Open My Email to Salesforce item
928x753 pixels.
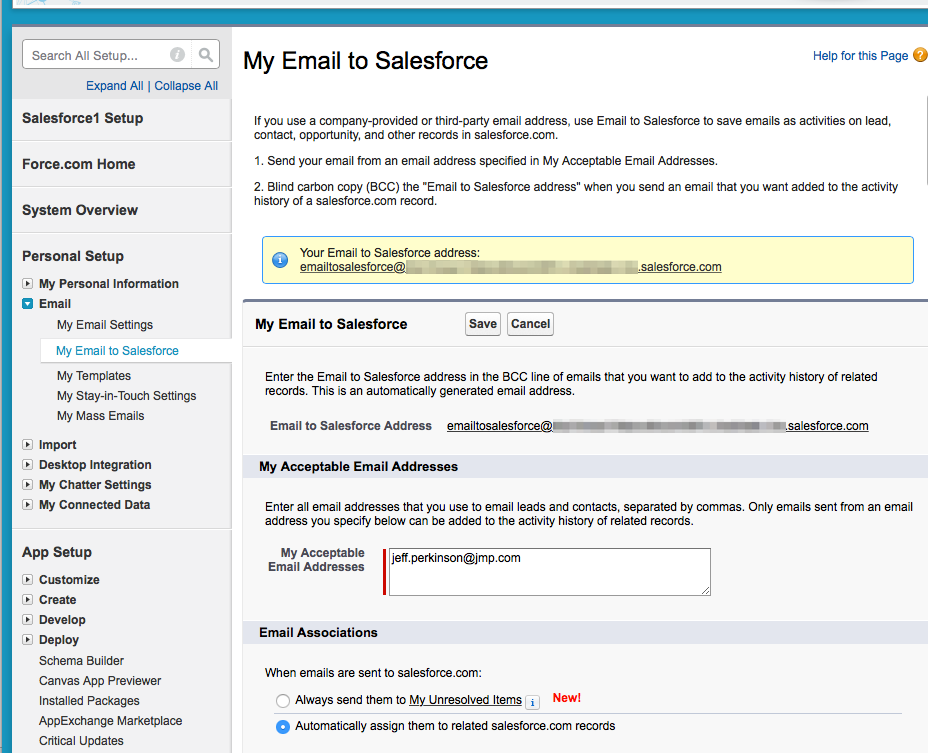pos(117,351)
